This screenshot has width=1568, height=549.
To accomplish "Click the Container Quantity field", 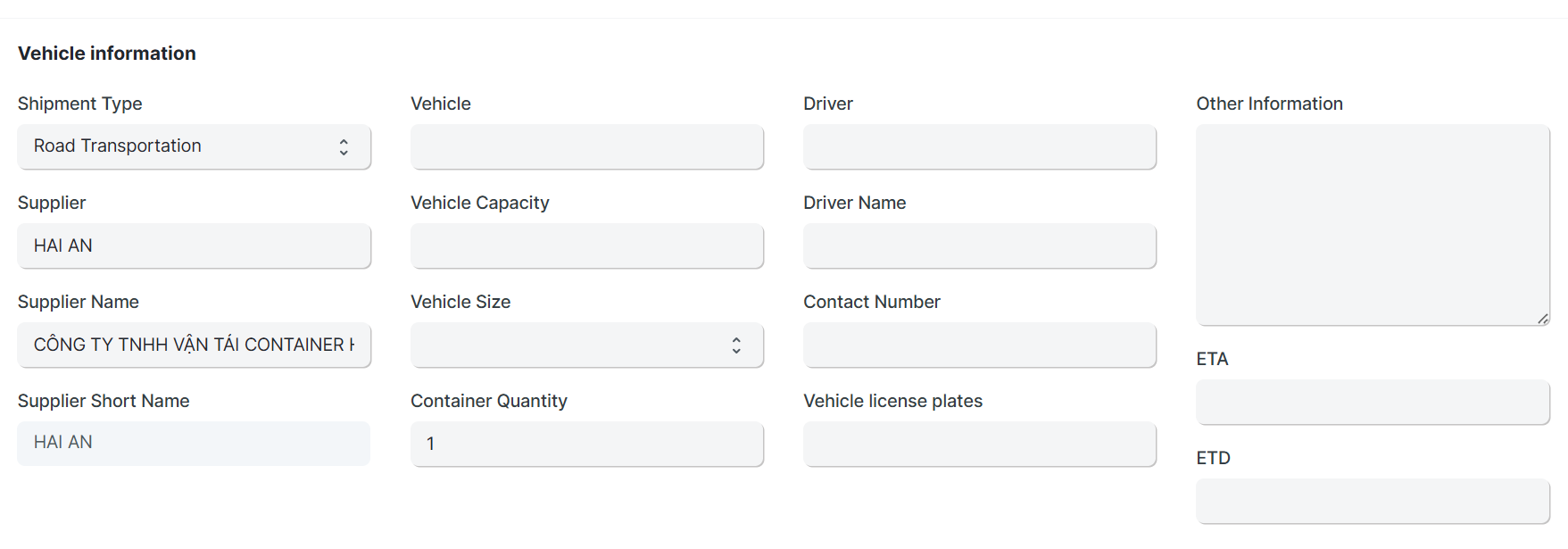I will 586,445.
